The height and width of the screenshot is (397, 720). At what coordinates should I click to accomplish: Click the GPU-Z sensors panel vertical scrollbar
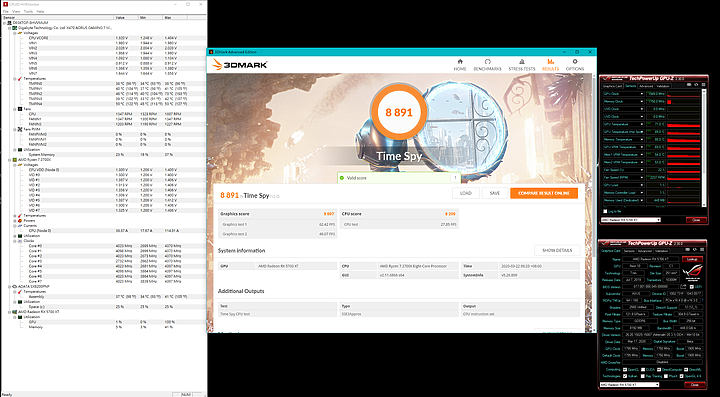[704, 148]
